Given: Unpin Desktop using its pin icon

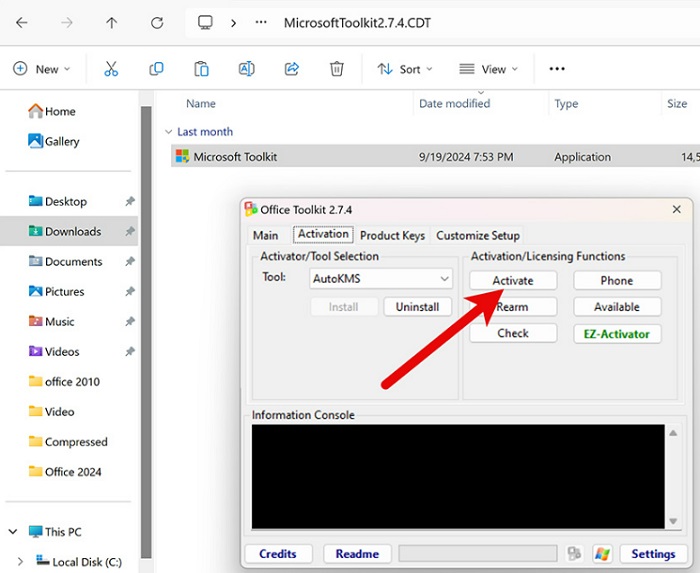Looking at the screenshot, I should click(129, 201).
